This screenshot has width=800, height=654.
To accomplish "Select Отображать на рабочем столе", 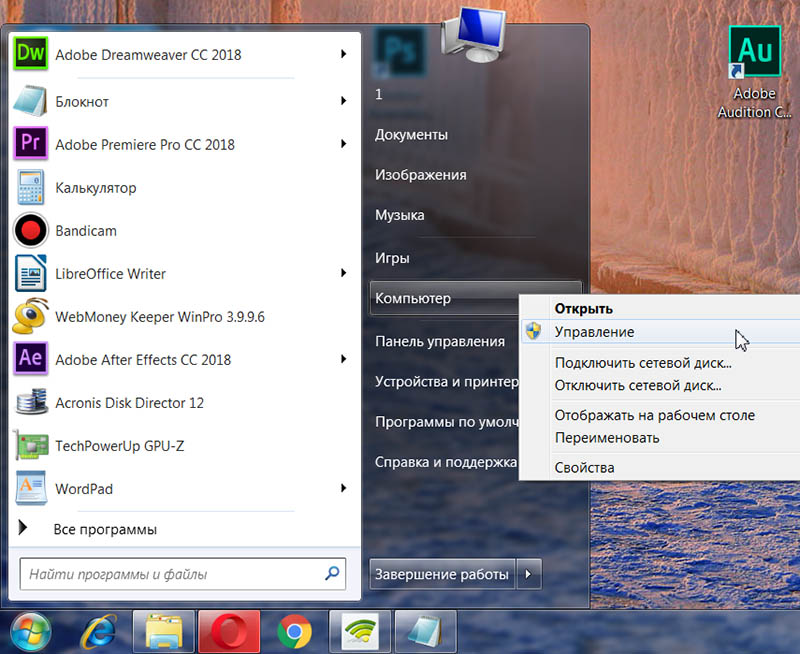I will point(655,415).
